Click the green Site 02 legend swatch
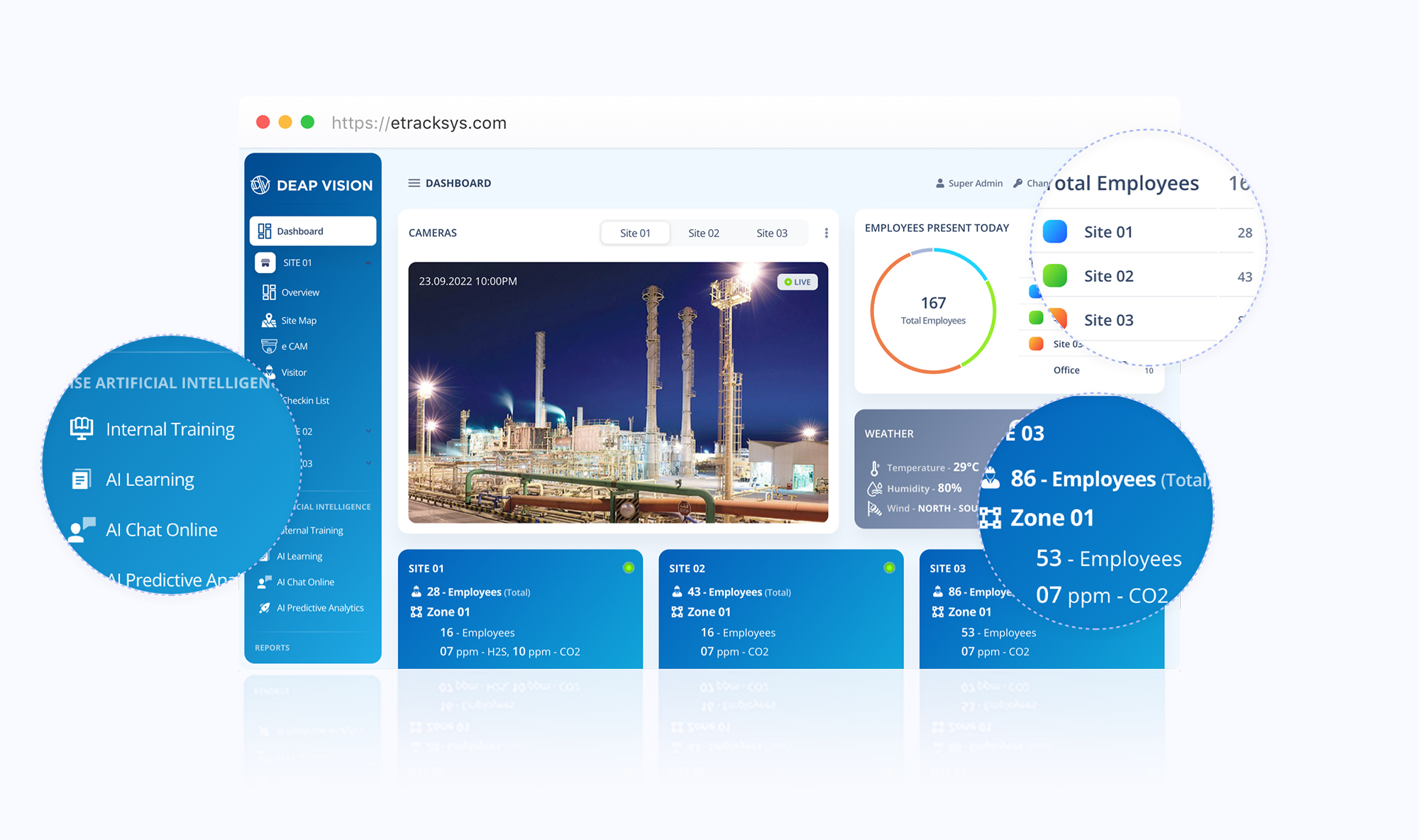Image resolution: width=1419 pixels, height=840 pixels. click(x=1054, y=275)
